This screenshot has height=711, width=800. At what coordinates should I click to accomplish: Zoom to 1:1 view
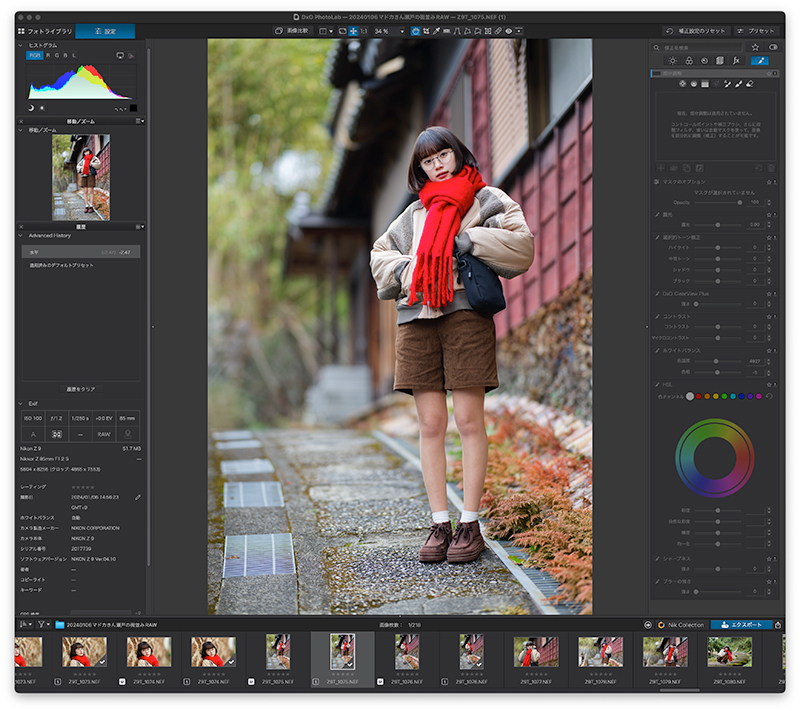pyautogui.click(x=364, y=31)
